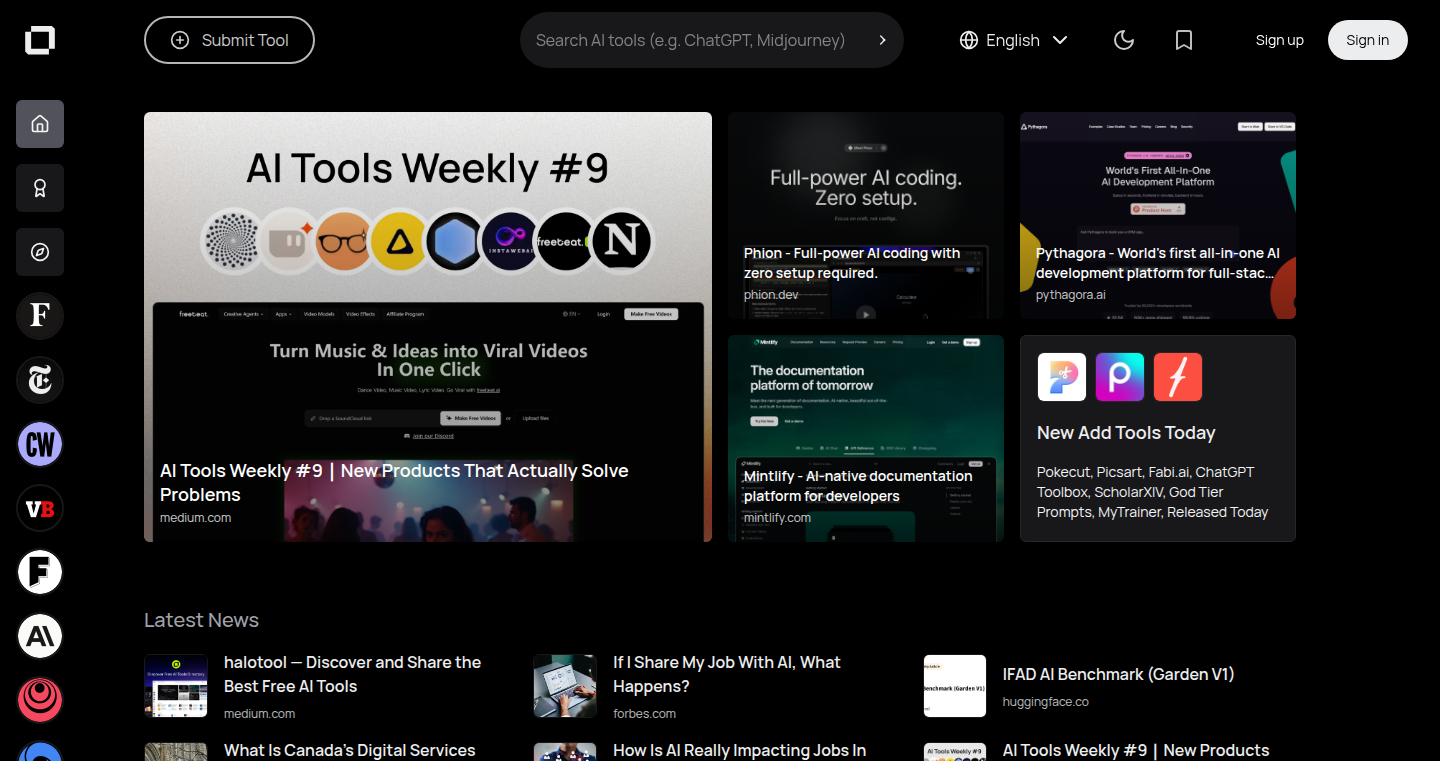Select the bold F icon on white circle
This screenshot has width=1440, height=761.
(40, 572)
